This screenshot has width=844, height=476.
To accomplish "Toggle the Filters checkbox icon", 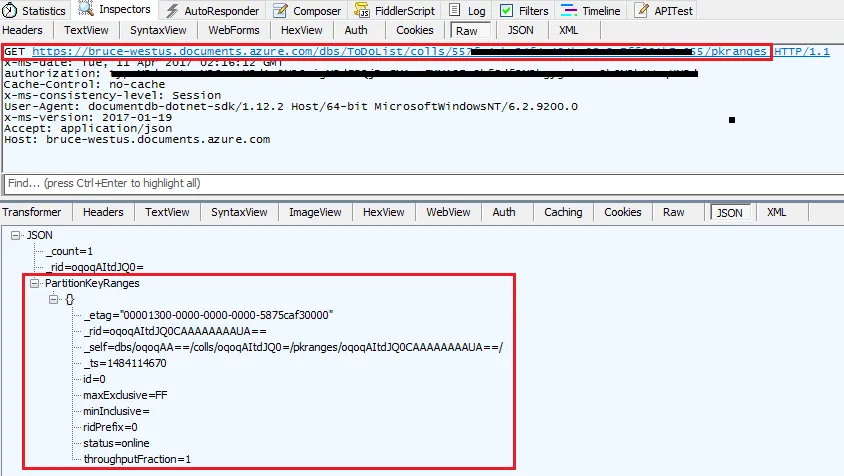I will pyautogui.click(x=506, y=10).
